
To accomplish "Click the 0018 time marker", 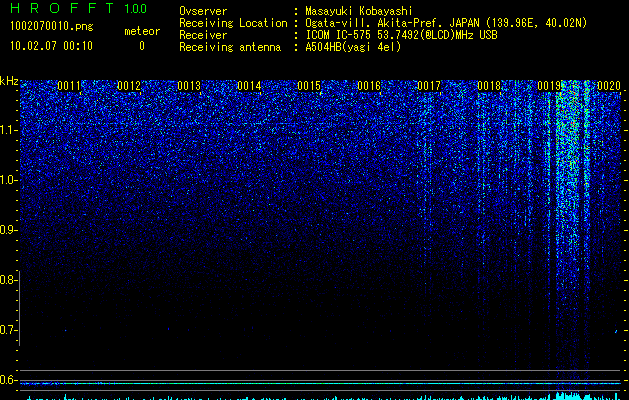I will [x=489, y=86].
